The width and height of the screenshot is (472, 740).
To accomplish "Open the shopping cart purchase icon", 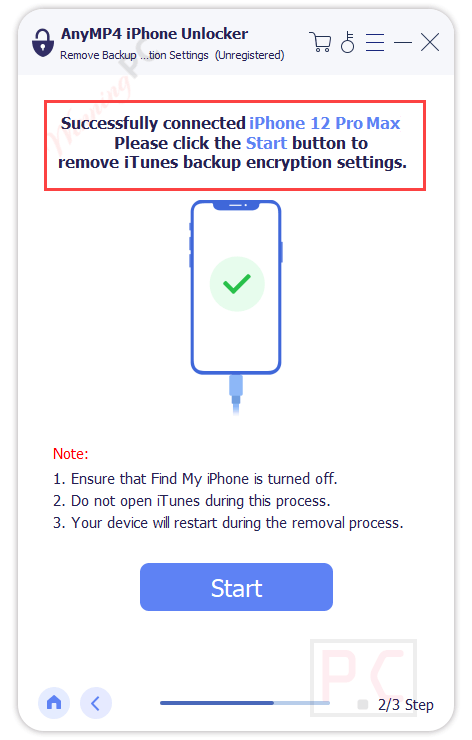I will pyautogui.click(x=320, y=42).
